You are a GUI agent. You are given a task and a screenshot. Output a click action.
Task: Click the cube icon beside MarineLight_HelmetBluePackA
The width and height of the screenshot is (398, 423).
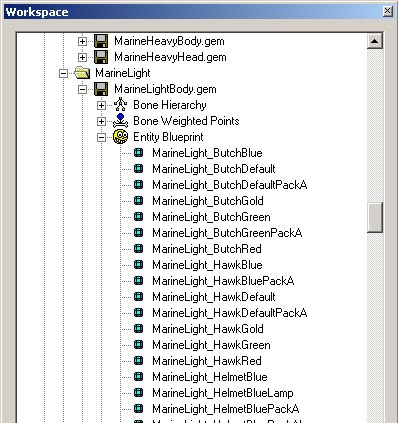point(139,409)
